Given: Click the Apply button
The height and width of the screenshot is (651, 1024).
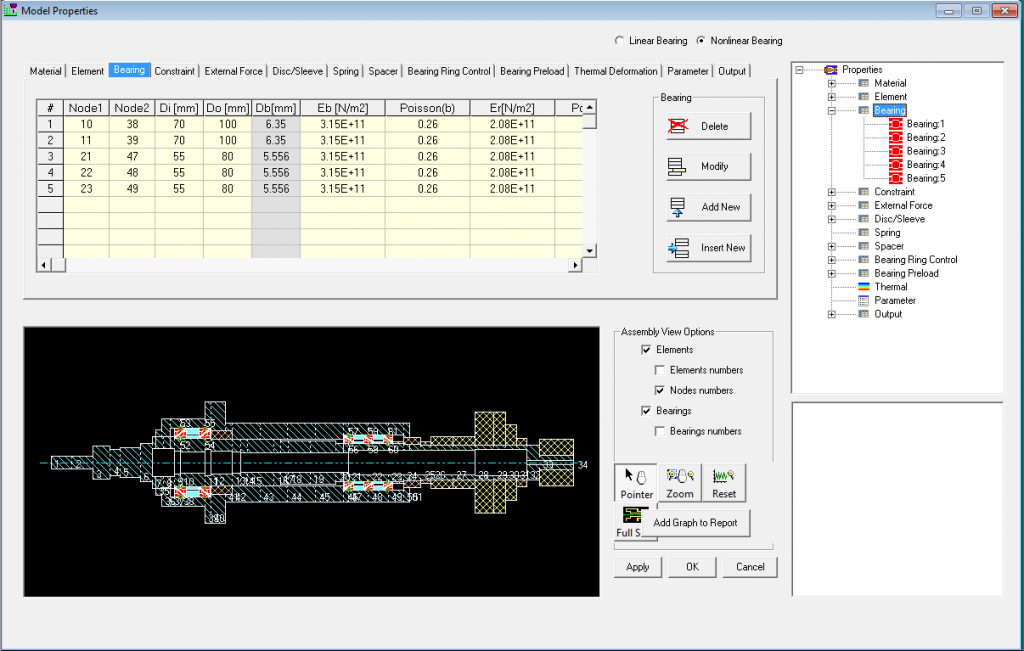Looking at the screenshot, I should (637, 567).
